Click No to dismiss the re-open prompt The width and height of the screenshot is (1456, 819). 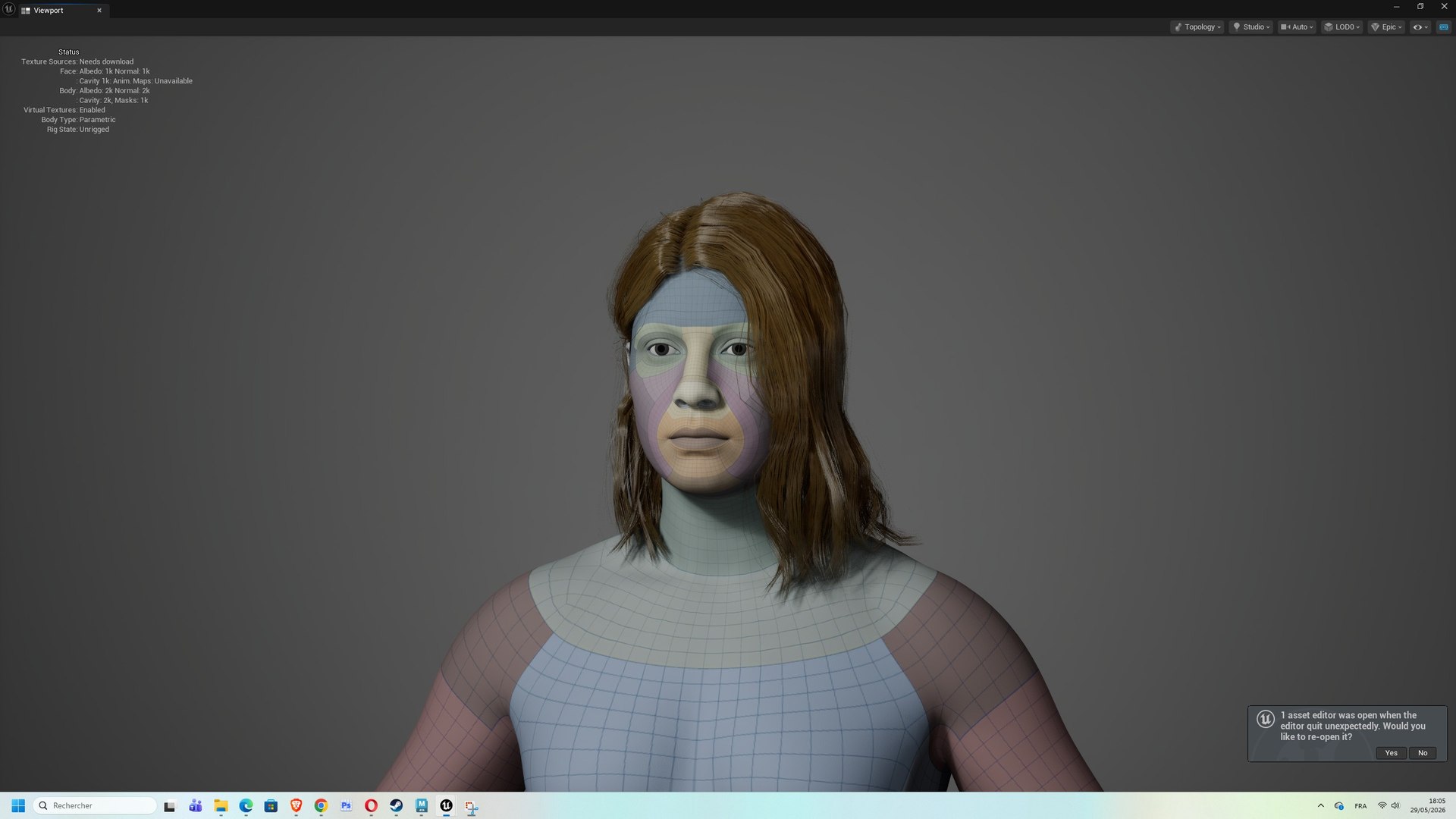pos(1423,753)
